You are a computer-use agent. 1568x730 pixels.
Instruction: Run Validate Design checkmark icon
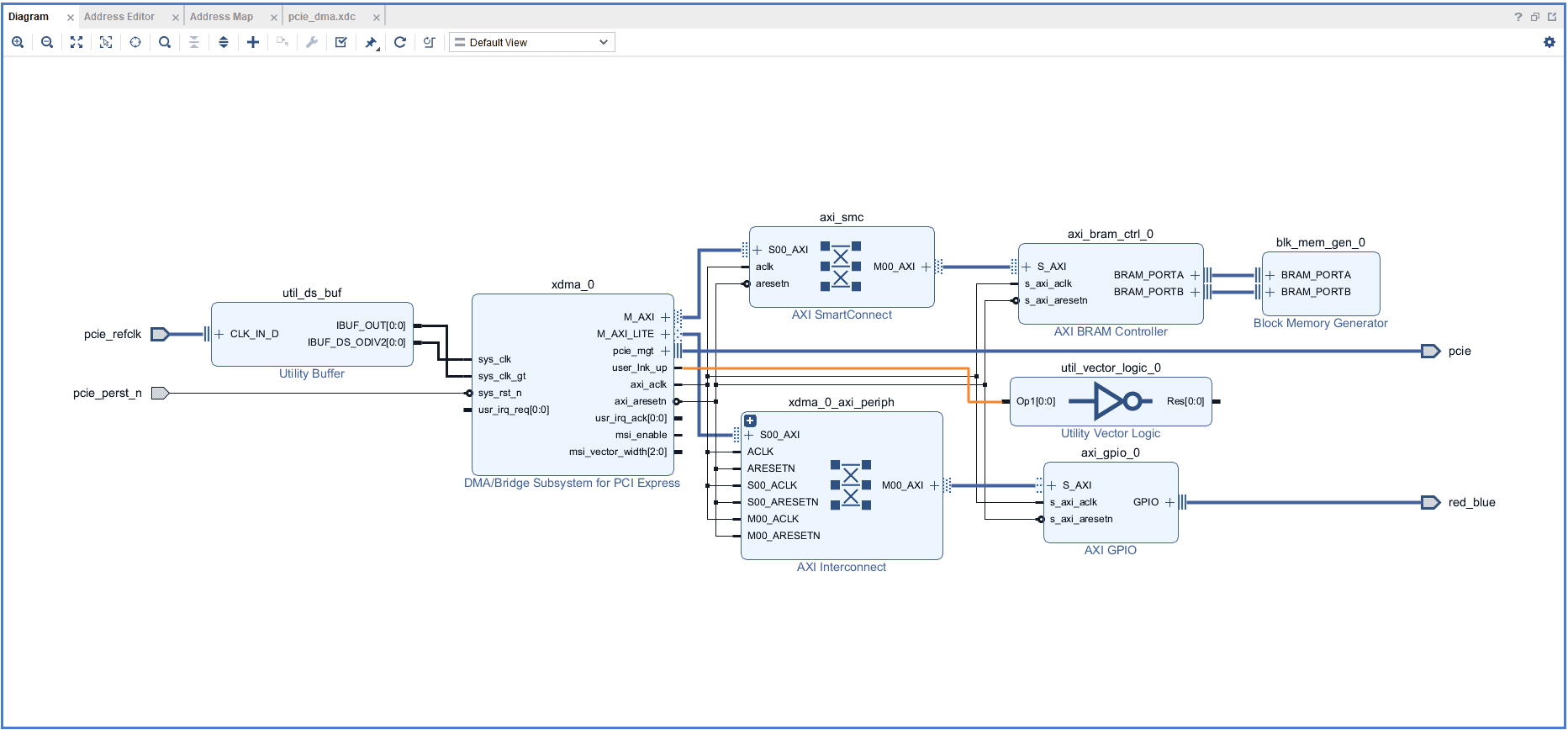(341, 42)
